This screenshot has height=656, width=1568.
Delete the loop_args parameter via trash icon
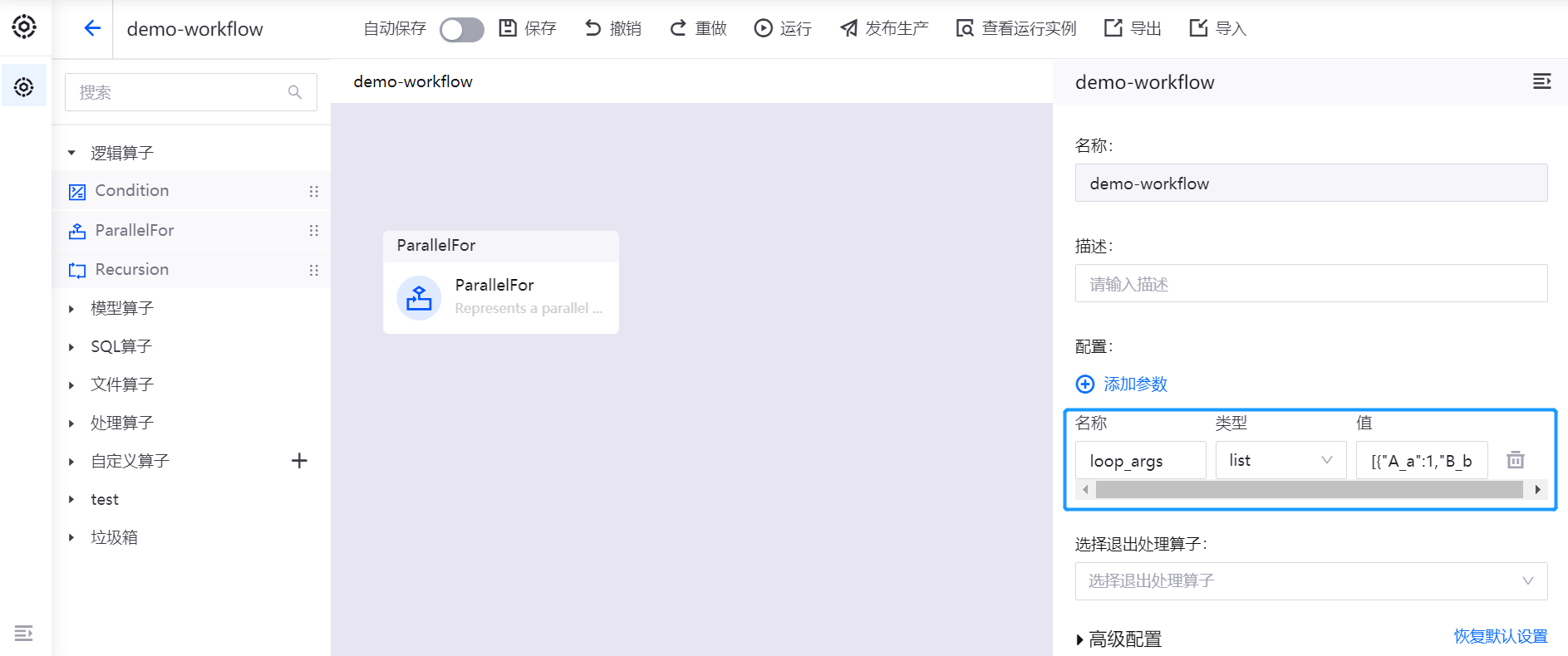1516,460
